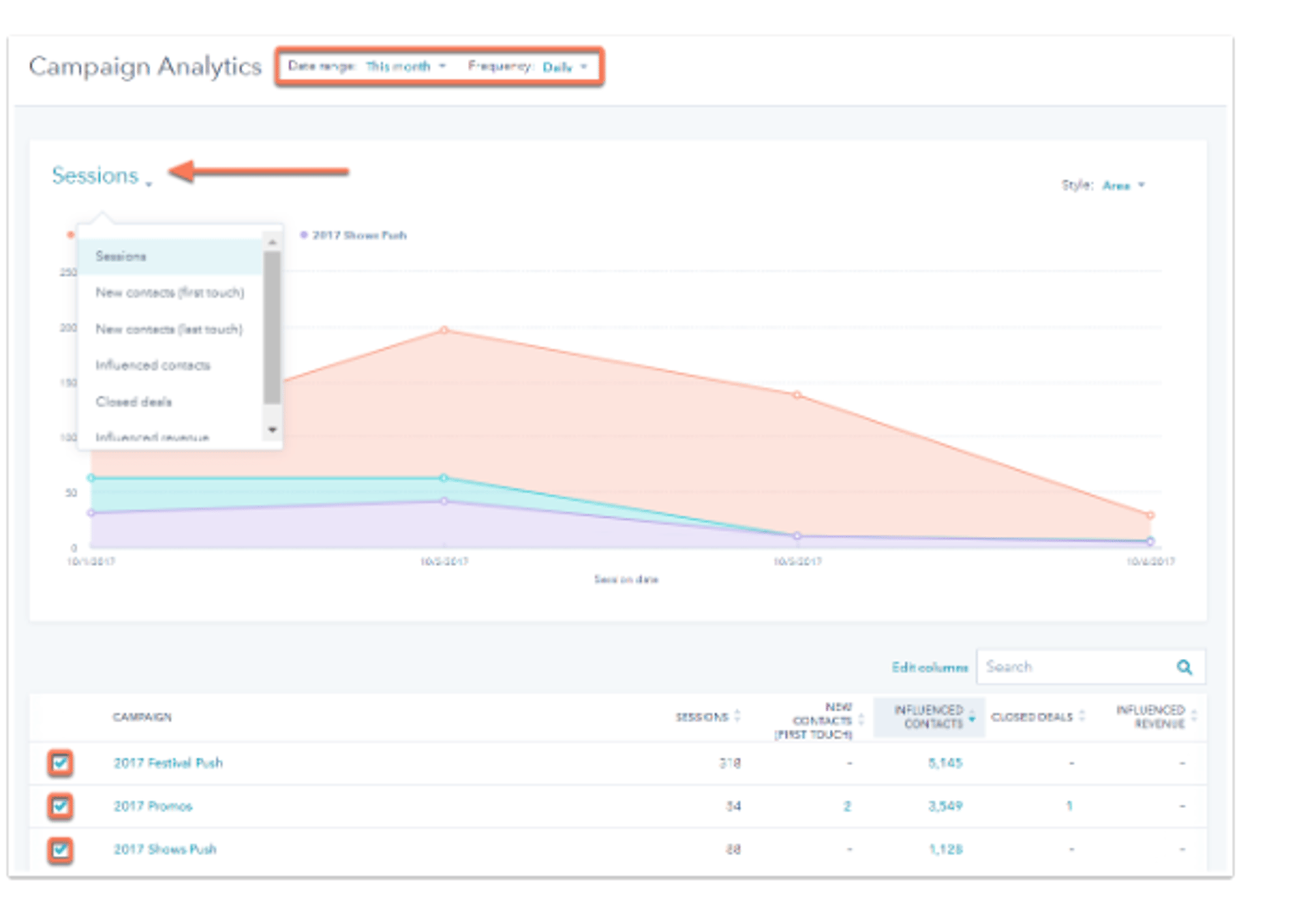Image resolution: width=1316 pixels, height=908 pixels.
Task: Click dropdown list scroll down arrow
Action: tap(271, 430)
